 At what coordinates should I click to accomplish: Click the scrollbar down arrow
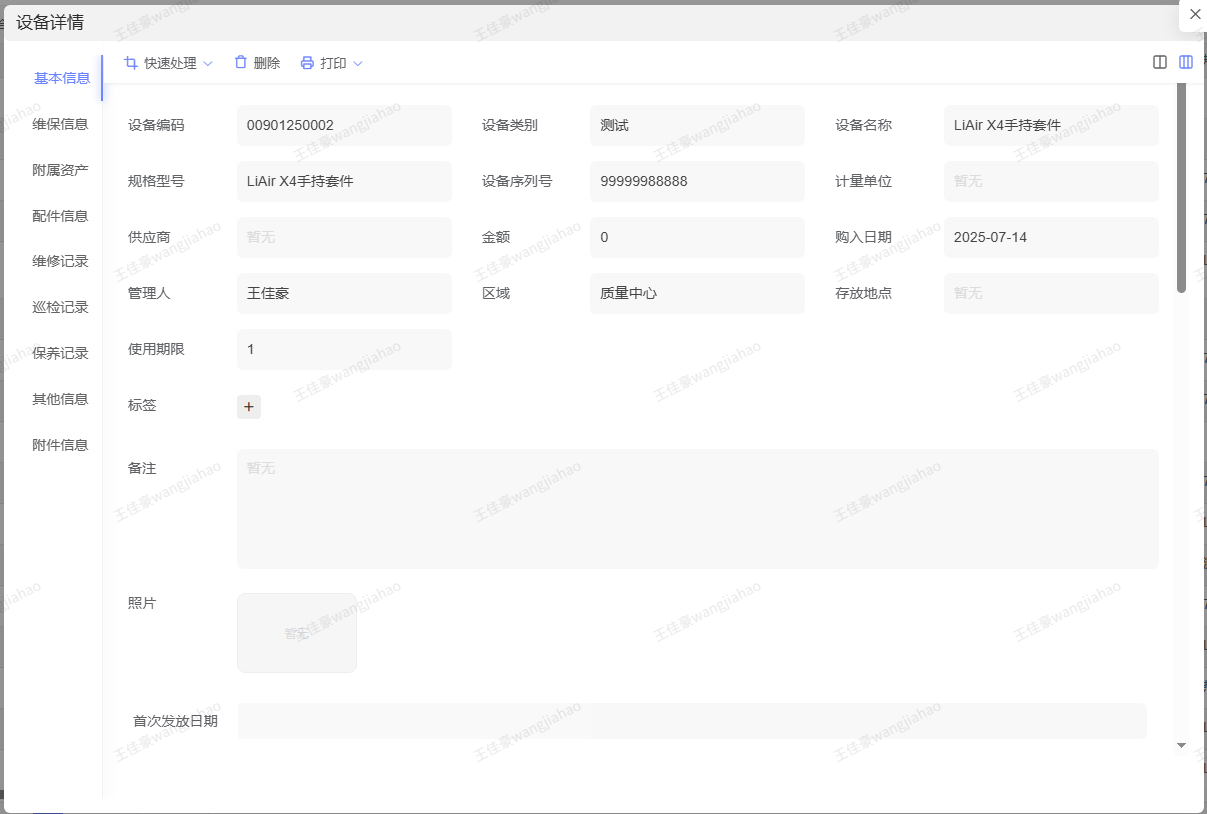coord(1181,745)
